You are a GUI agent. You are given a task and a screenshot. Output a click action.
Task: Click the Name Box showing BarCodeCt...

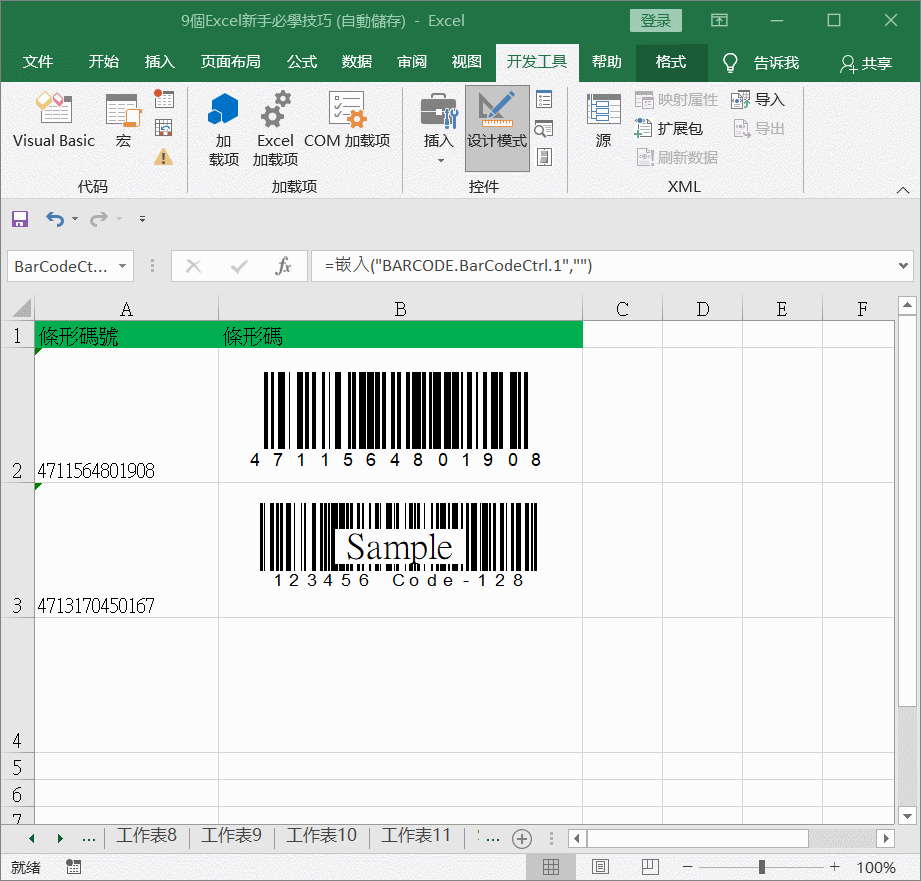pos(61,267)
